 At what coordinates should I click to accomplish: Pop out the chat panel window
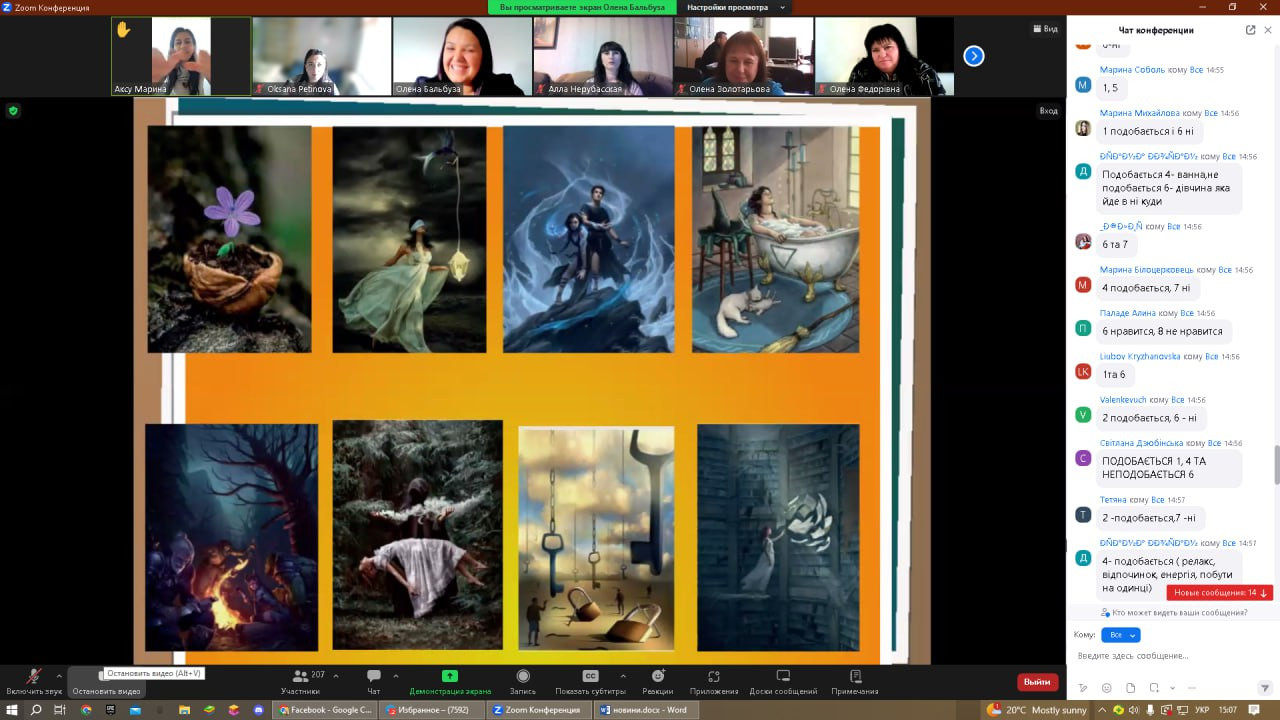1250,30
